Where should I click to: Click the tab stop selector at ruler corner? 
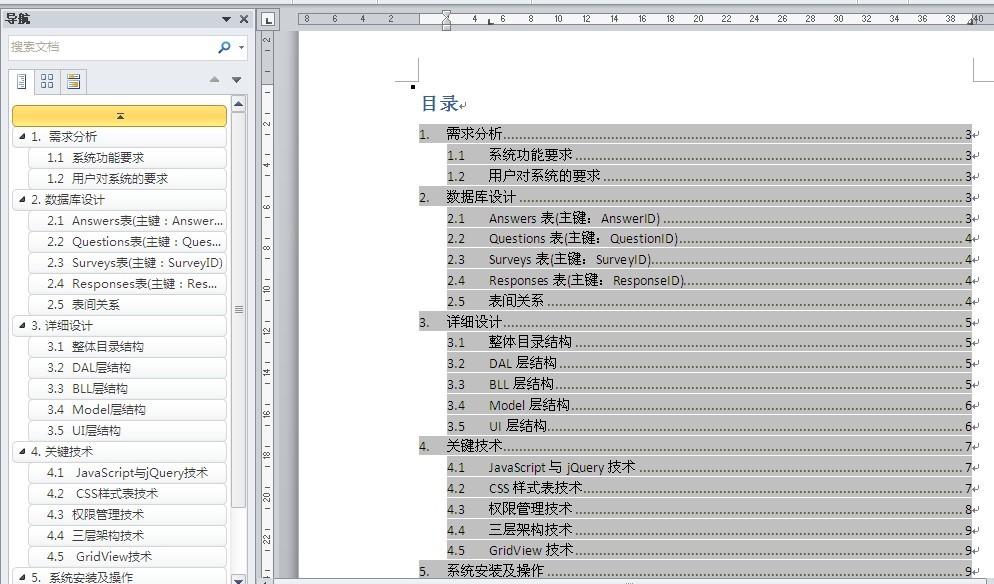click(267, 19)
